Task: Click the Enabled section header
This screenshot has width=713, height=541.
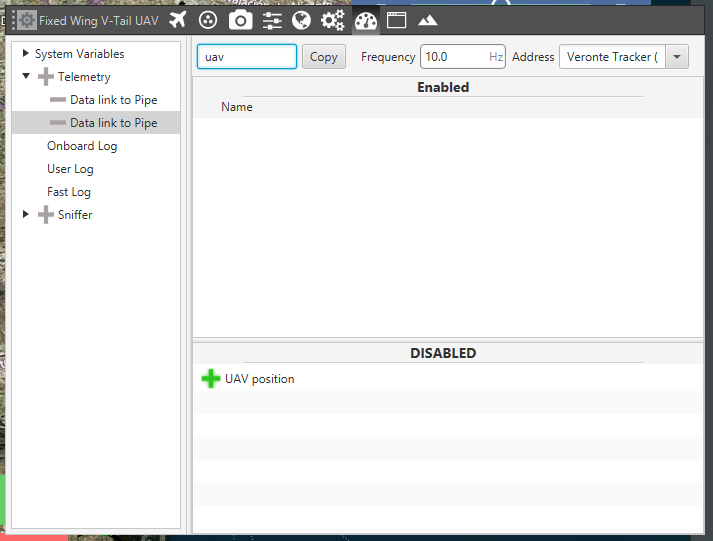Action: click(443, 87)
